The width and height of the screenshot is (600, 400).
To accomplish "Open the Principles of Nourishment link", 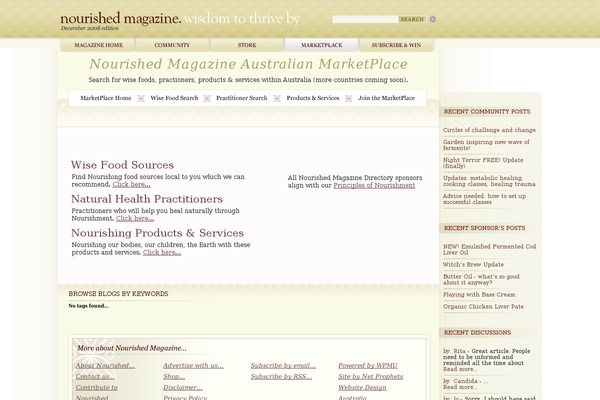I will pos(374,185).
